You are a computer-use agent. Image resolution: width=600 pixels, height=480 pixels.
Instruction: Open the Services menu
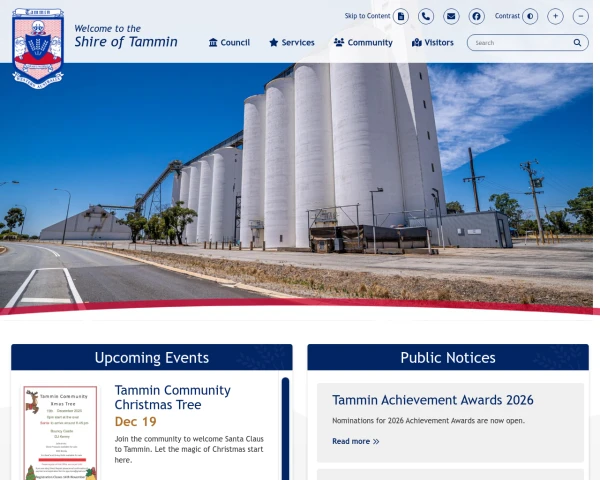[x=292, y=42]
